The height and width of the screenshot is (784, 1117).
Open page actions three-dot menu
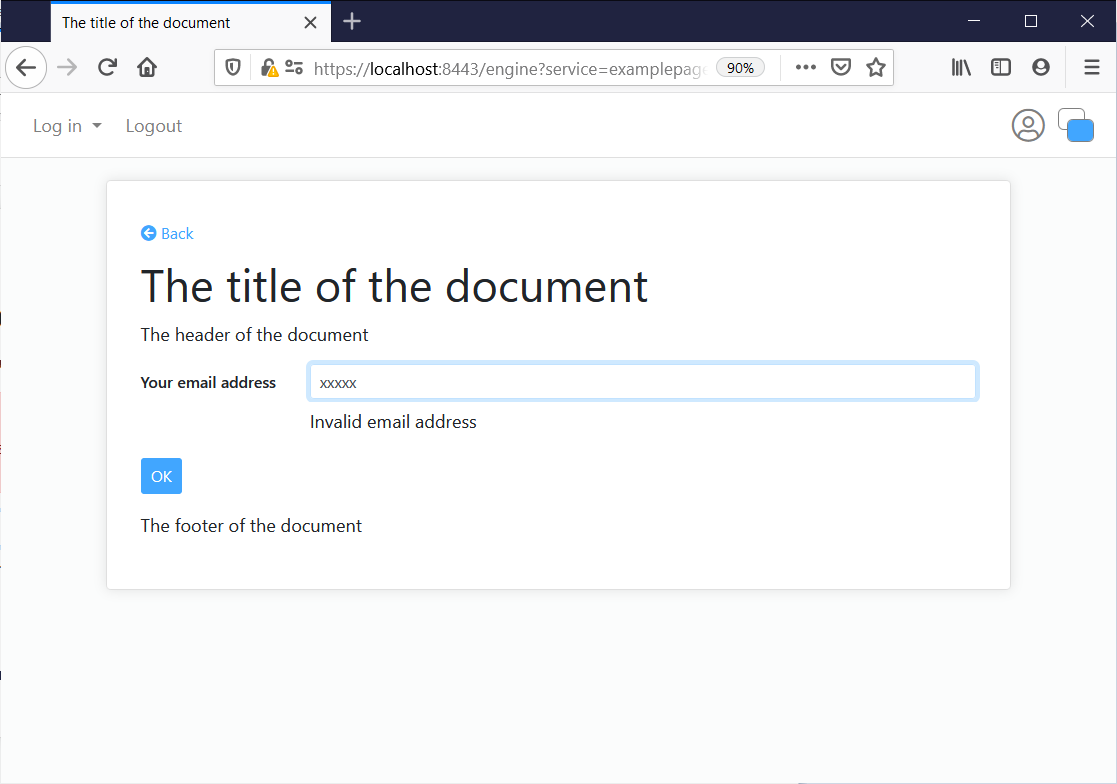[806, 68]
